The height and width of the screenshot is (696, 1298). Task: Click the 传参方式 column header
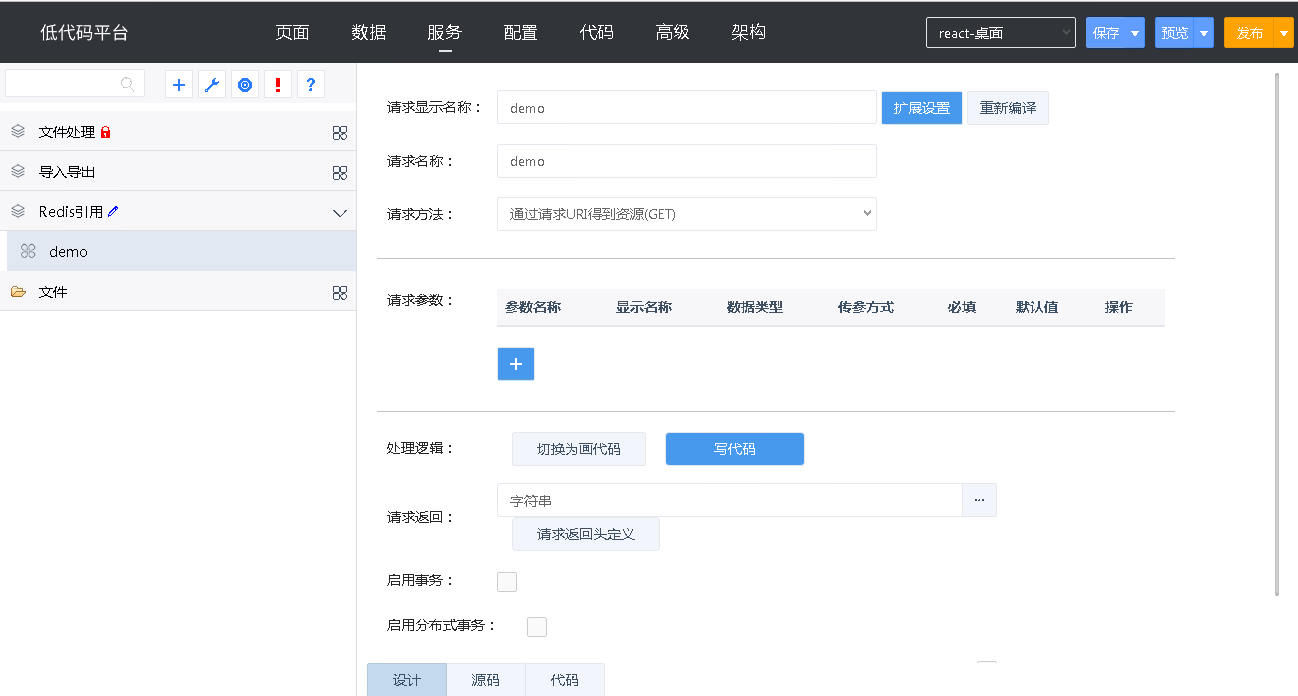tap(866, 307)
